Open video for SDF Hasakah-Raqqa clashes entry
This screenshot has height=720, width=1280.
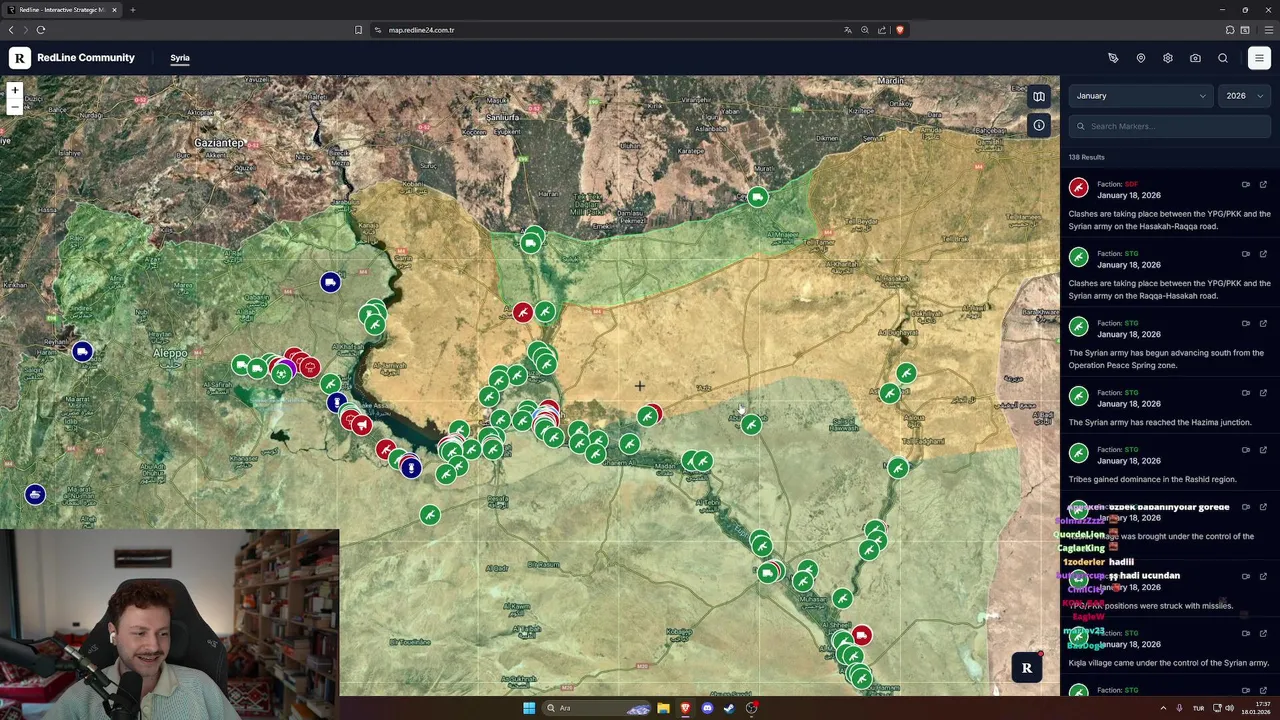(x=1246, y=184)
